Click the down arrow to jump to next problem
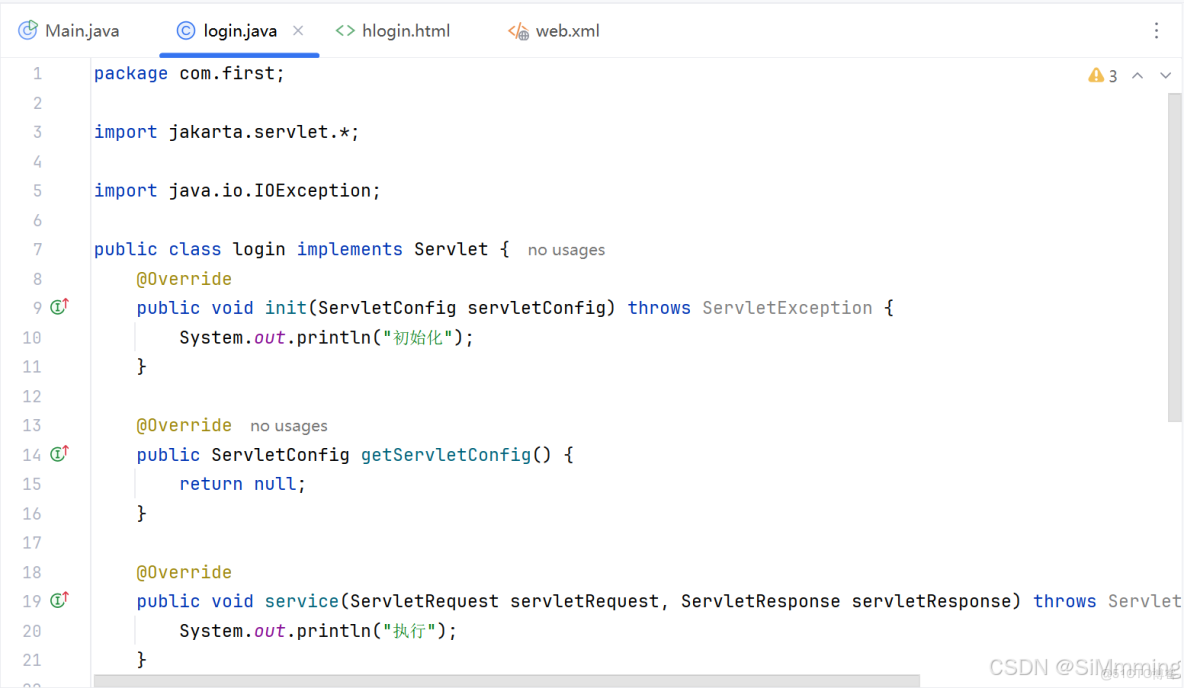The image size is (1184, 688). tap(1165, 75)
